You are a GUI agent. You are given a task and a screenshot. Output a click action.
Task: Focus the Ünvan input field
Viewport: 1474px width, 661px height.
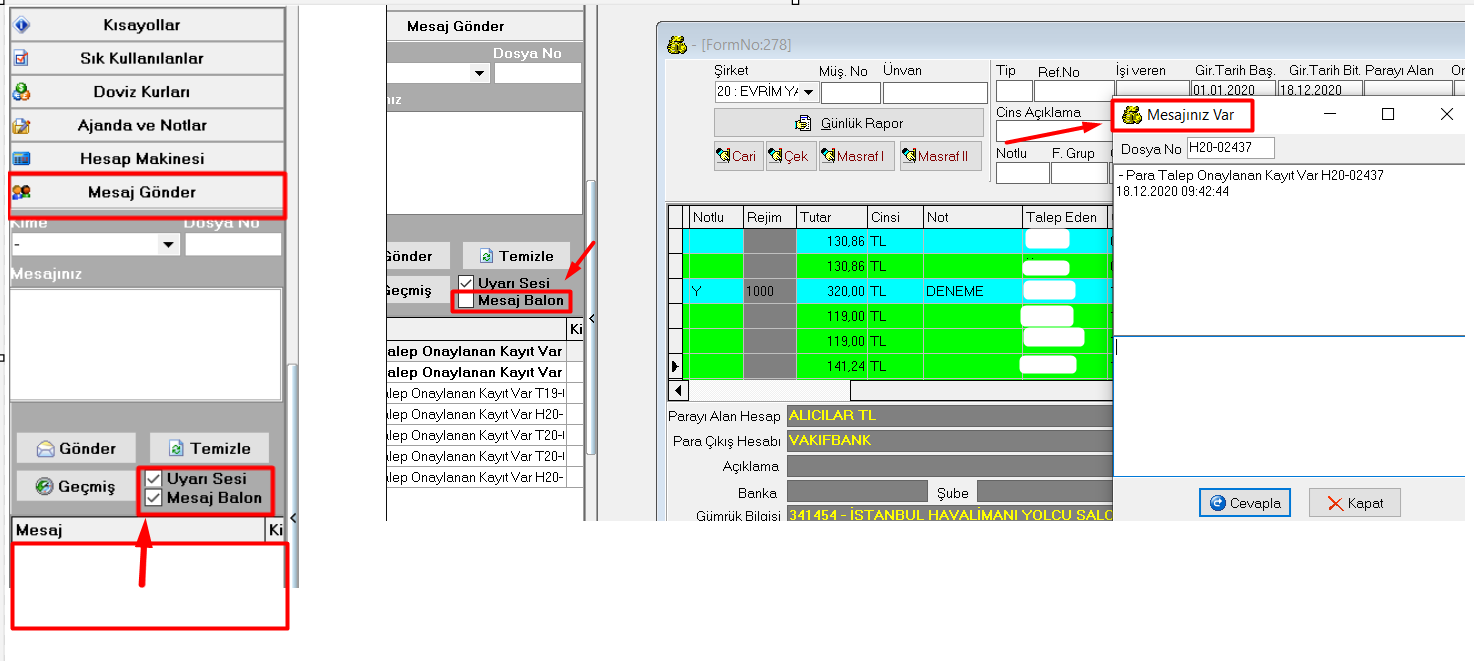[x=935, y=93]
